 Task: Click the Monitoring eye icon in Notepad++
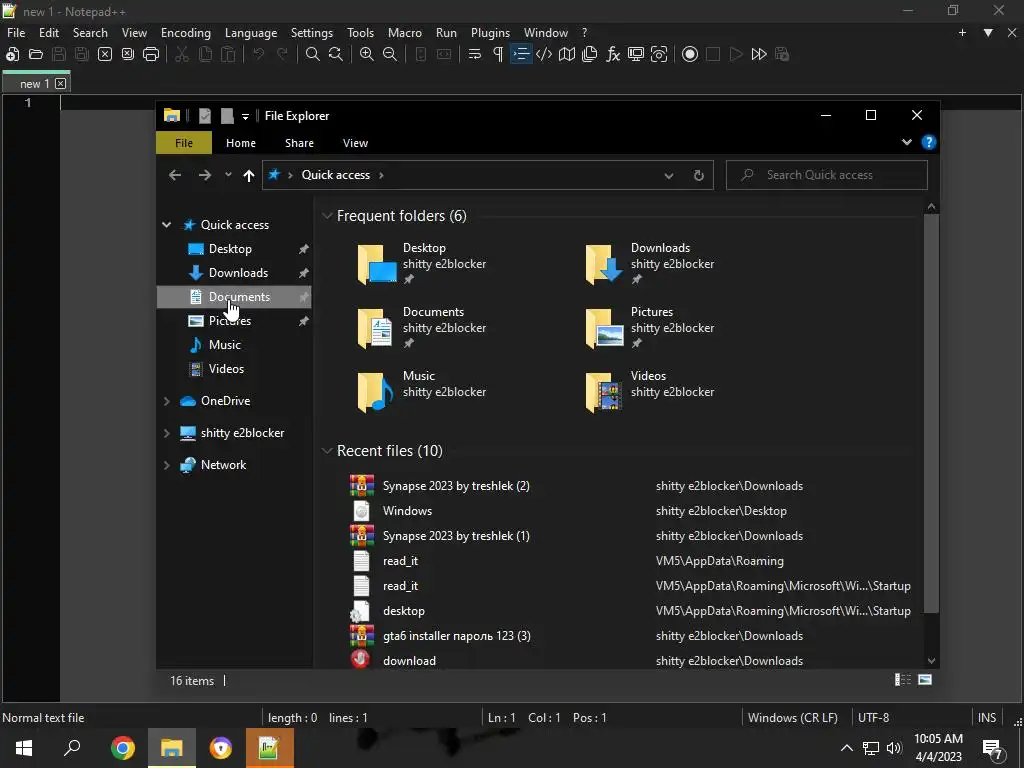click(x=659, y=54)
